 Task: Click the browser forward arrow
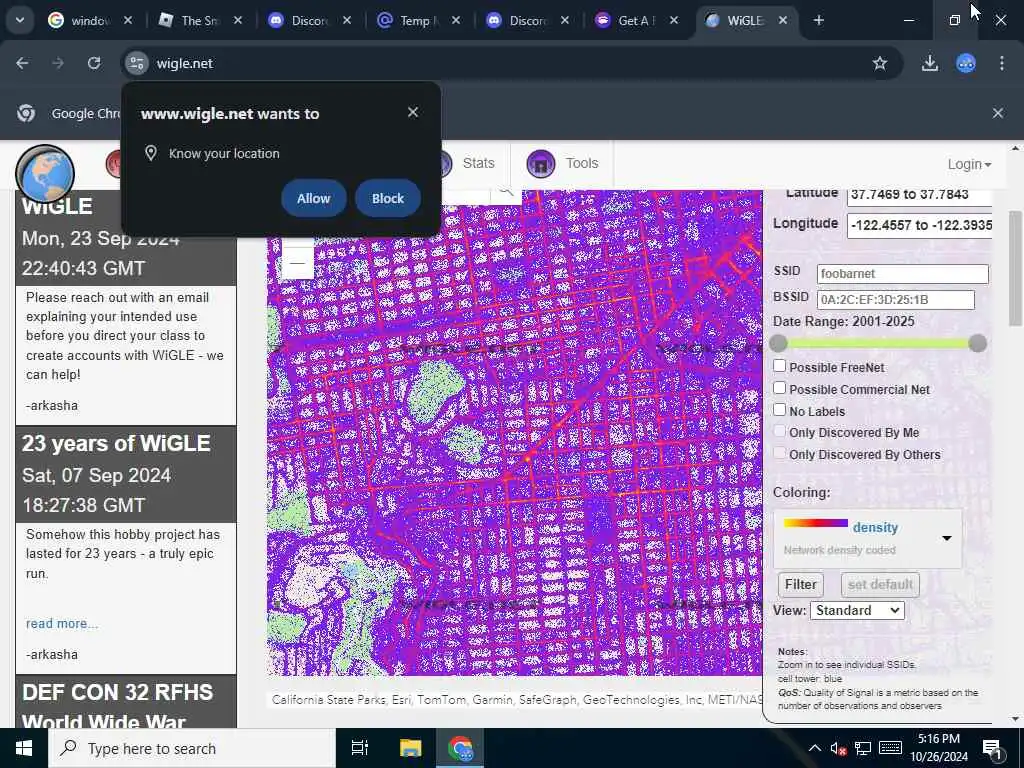[x=58, y=63]
